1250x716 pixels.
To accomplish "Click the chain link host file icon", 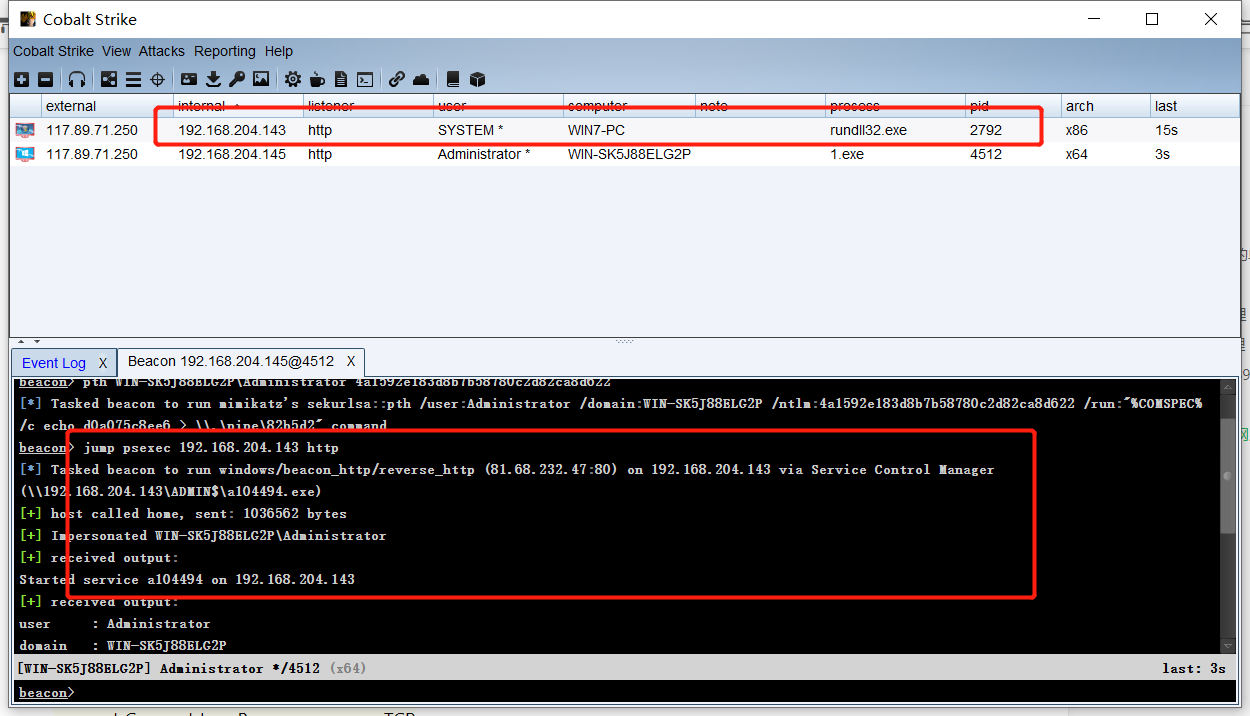I will [397, 79].
